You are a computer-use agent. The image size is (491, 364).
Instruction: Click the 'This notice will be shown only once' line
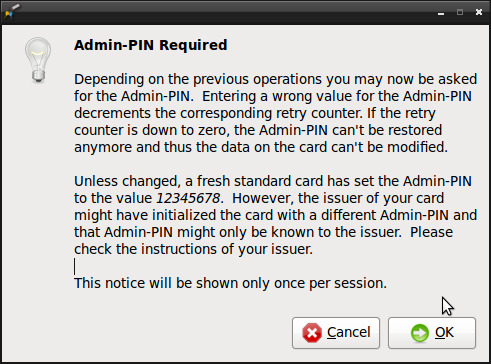coord(230,283)
